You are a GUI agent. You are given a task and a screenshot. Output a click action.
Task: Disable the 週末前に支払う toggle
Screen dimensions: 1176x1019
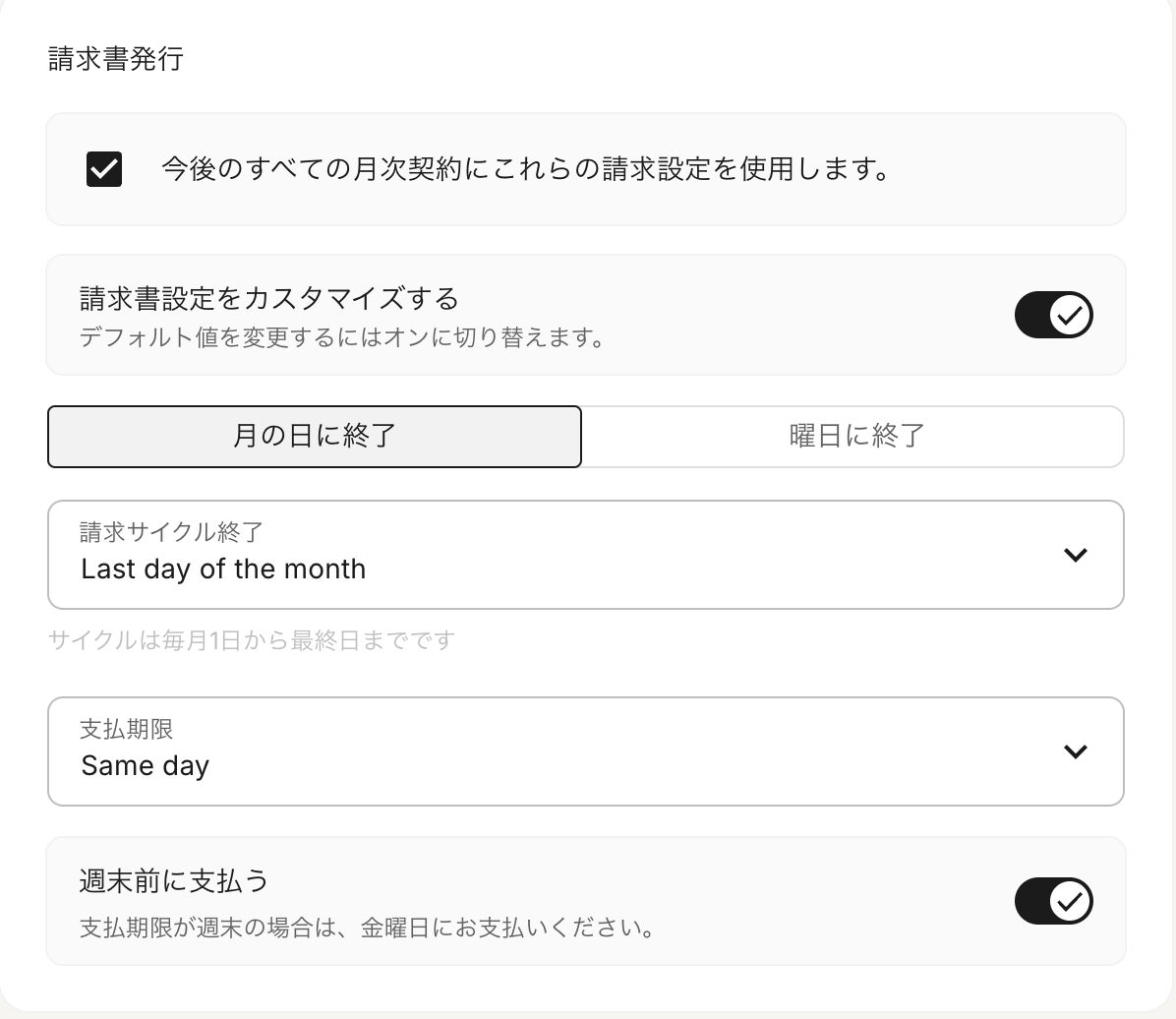tap(1053, 901)
